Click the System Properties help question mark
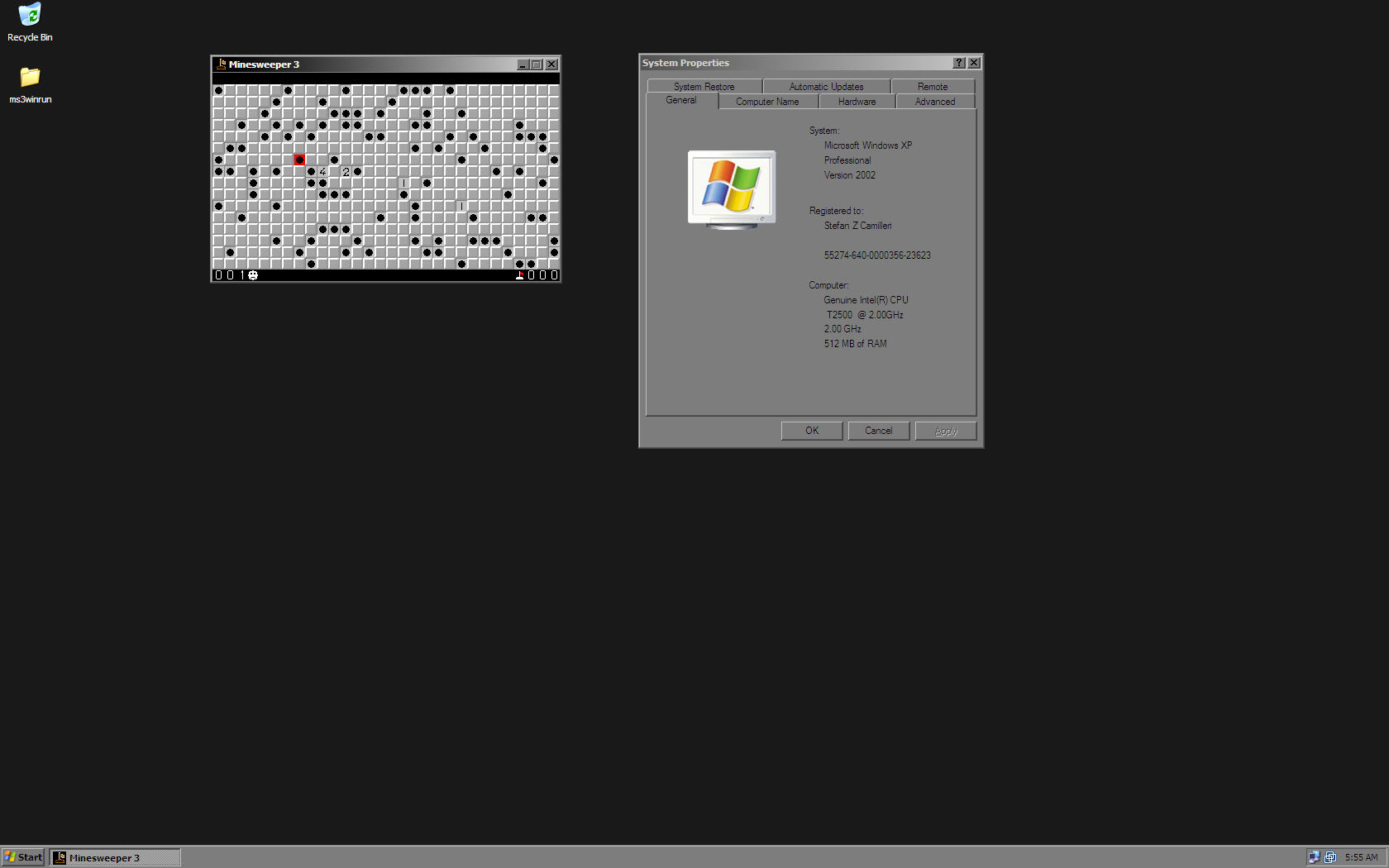The height and width of the screenshot is (868, 1389). pyautogui.click(x=959, y=63)
